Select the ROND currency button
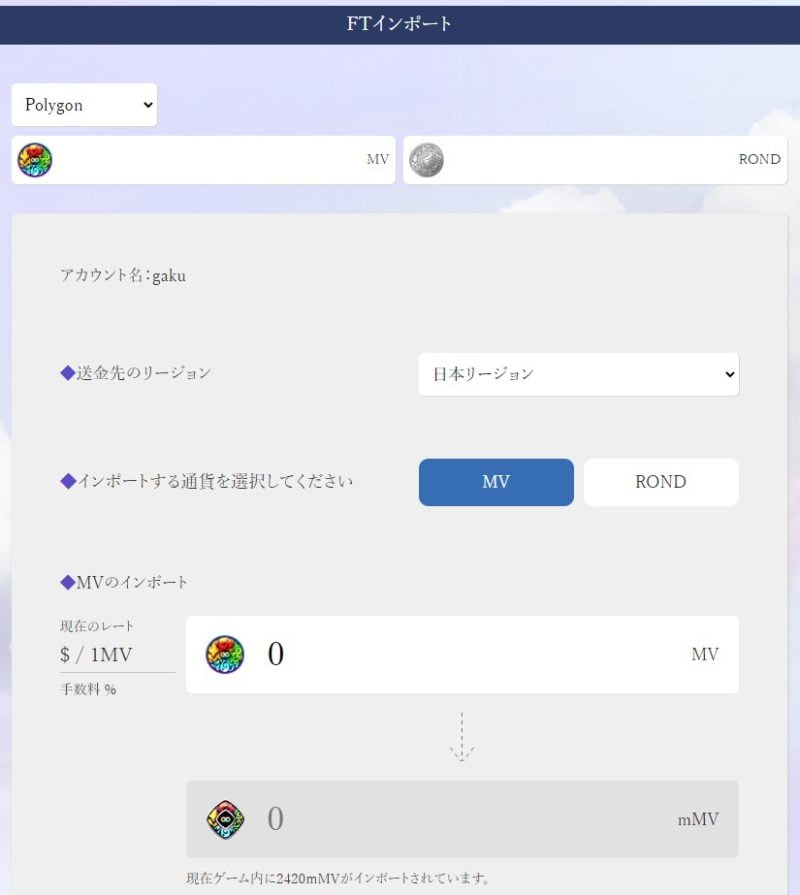800x895 pixels. pyautogui.click(x=661, y=482)
